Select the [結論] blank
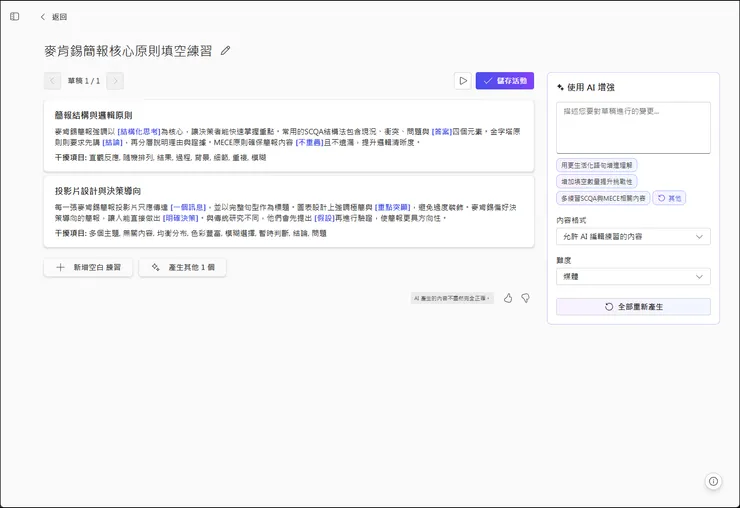The image size is (740, 508). click(112, 142)
